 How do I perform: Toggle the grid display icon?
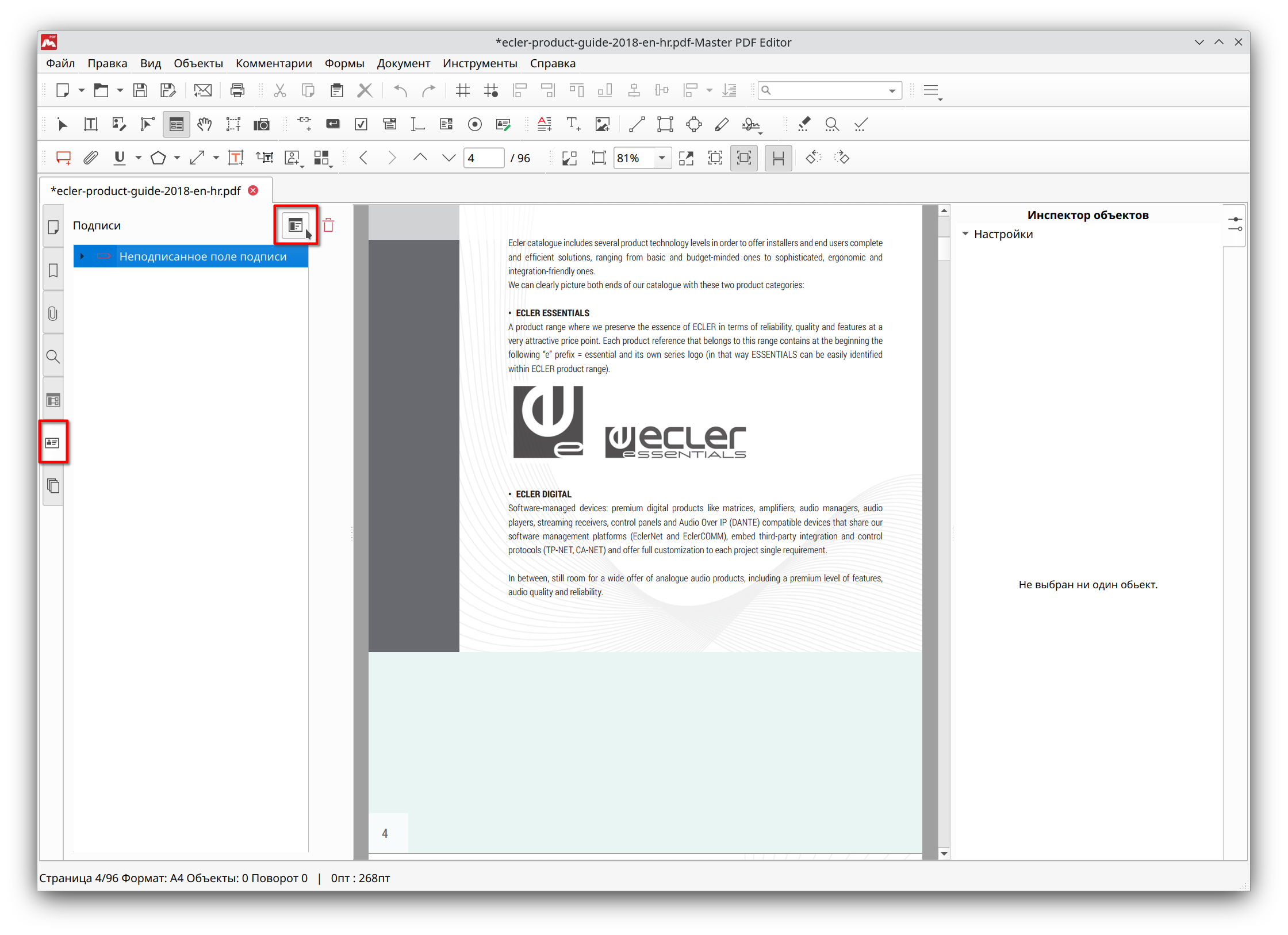[x=462, y=90]
